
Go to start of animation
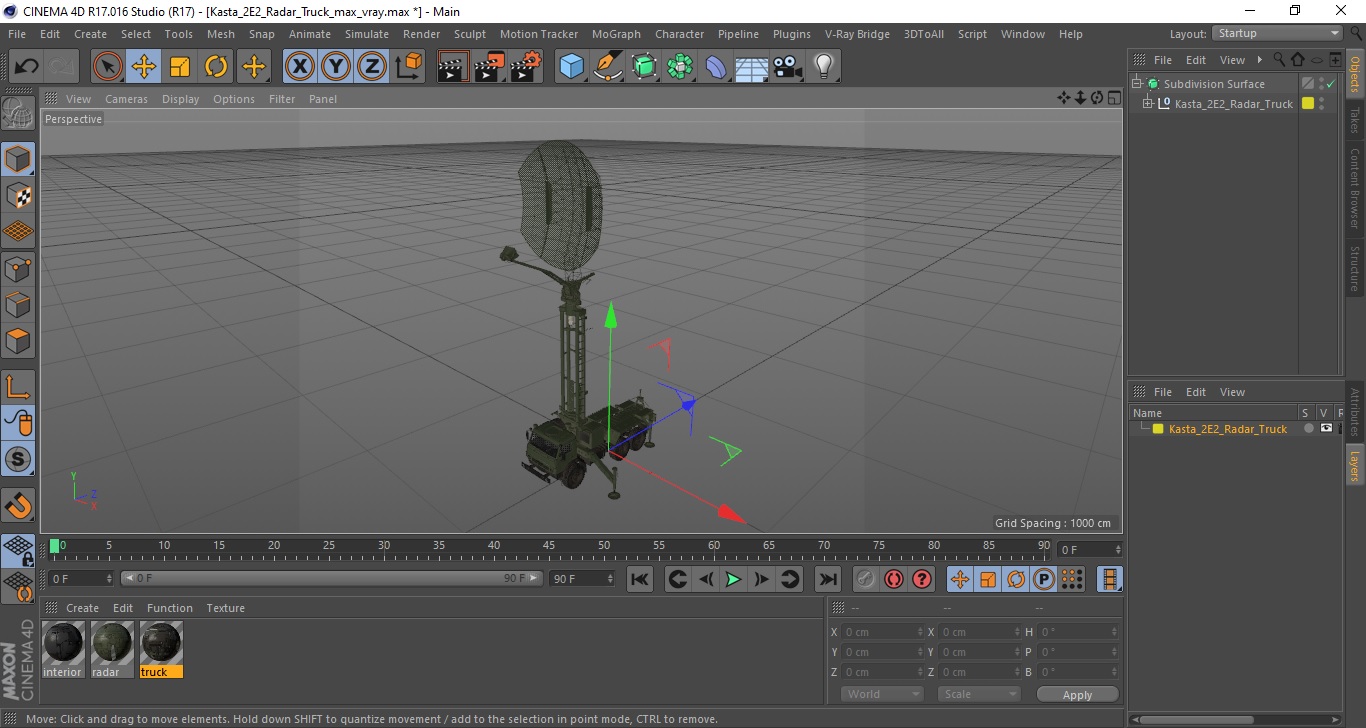(x=640, y=579)
